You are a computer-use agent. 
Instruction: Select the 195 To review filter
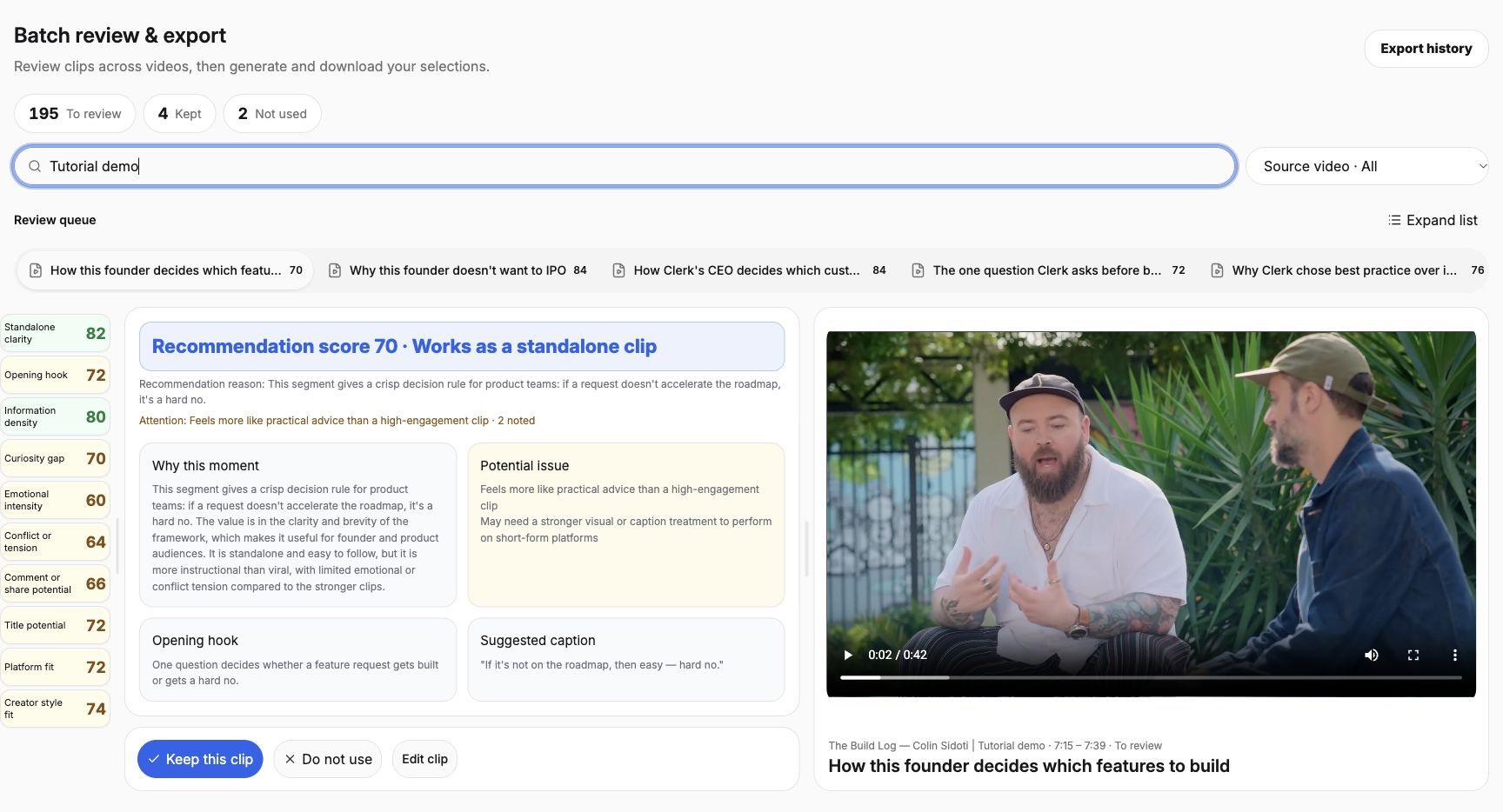(x=75, y=114)
